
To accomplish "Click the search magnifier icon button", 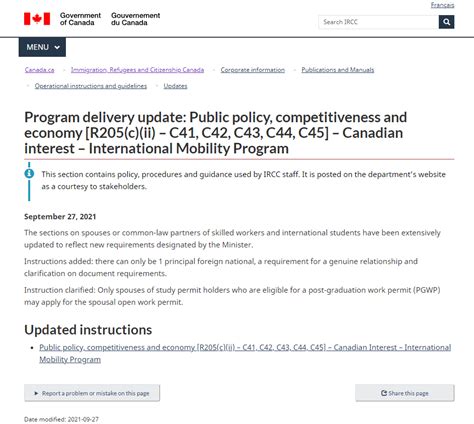I will click(446, 22).
